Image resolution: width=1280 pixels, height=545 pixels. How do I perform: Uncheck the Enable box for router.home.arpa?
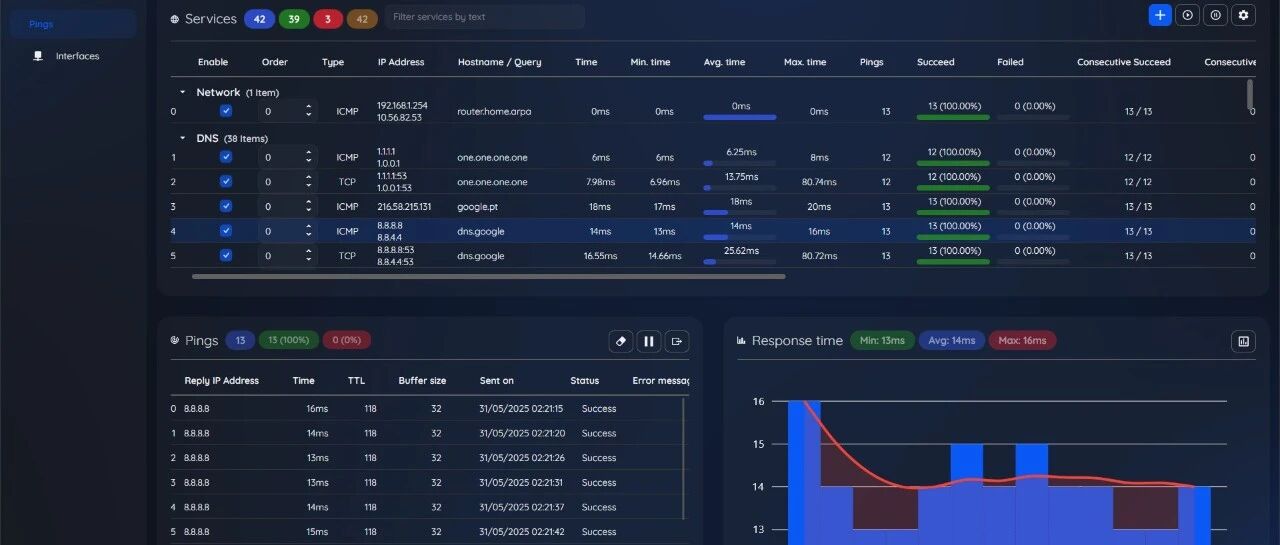pos(226,111)
